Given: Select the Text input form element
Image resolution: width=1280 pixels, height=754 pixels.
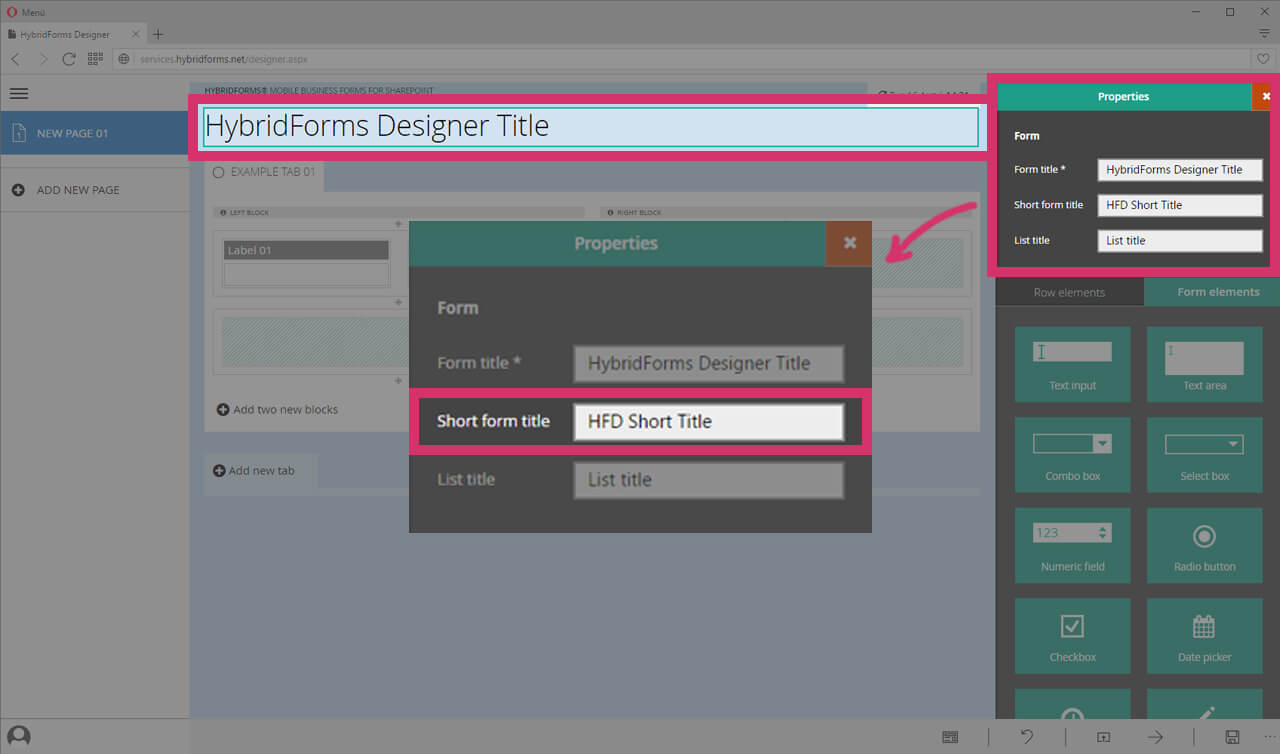Looking at the screenshot, I should click(1072, 364).
